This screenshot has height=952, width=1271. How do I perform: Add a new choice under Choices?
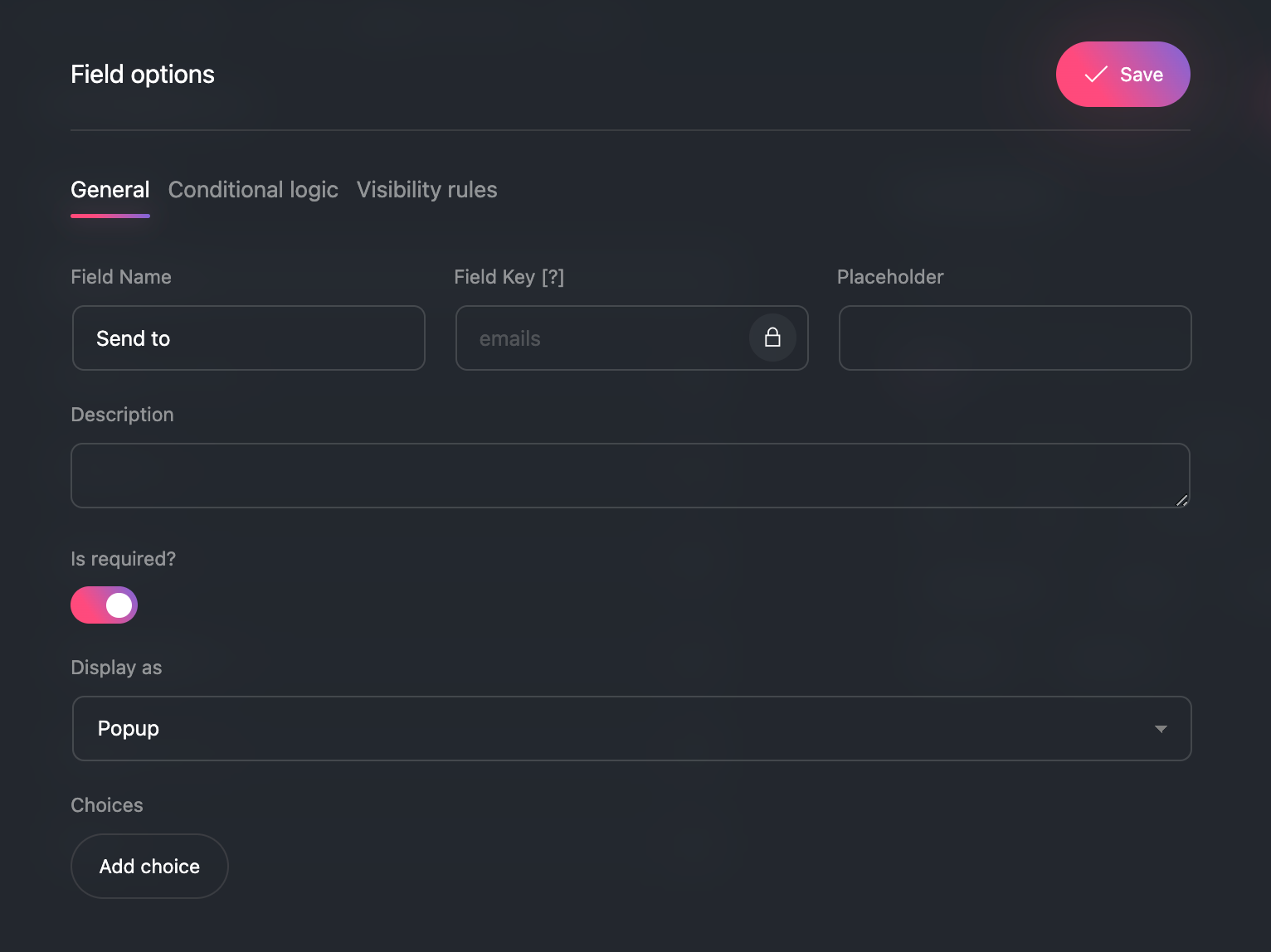pyautogui.click(x=149, y=866)
